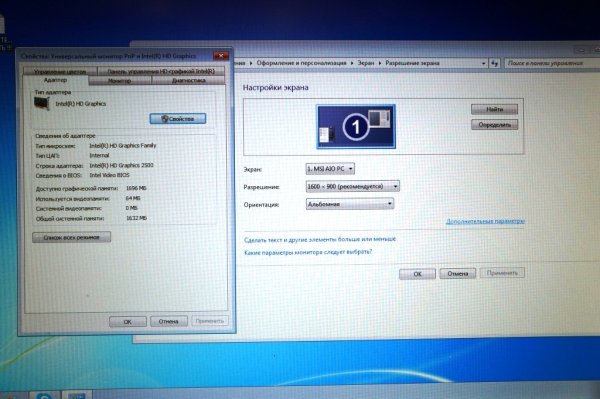Open the Дополнительные параметры link

pos(485,221)
